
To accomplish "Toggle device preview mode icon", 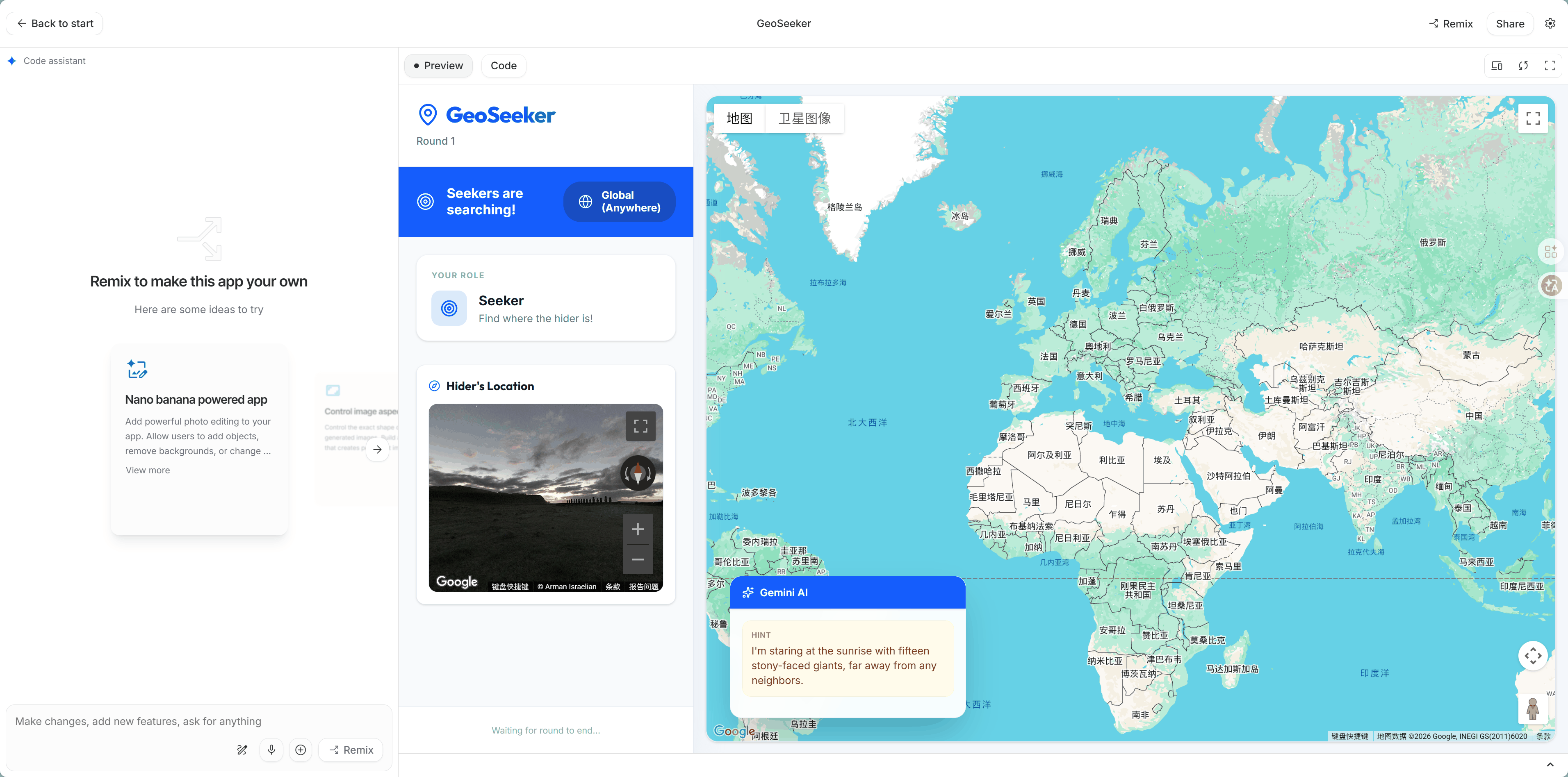I will point(1497,66).
